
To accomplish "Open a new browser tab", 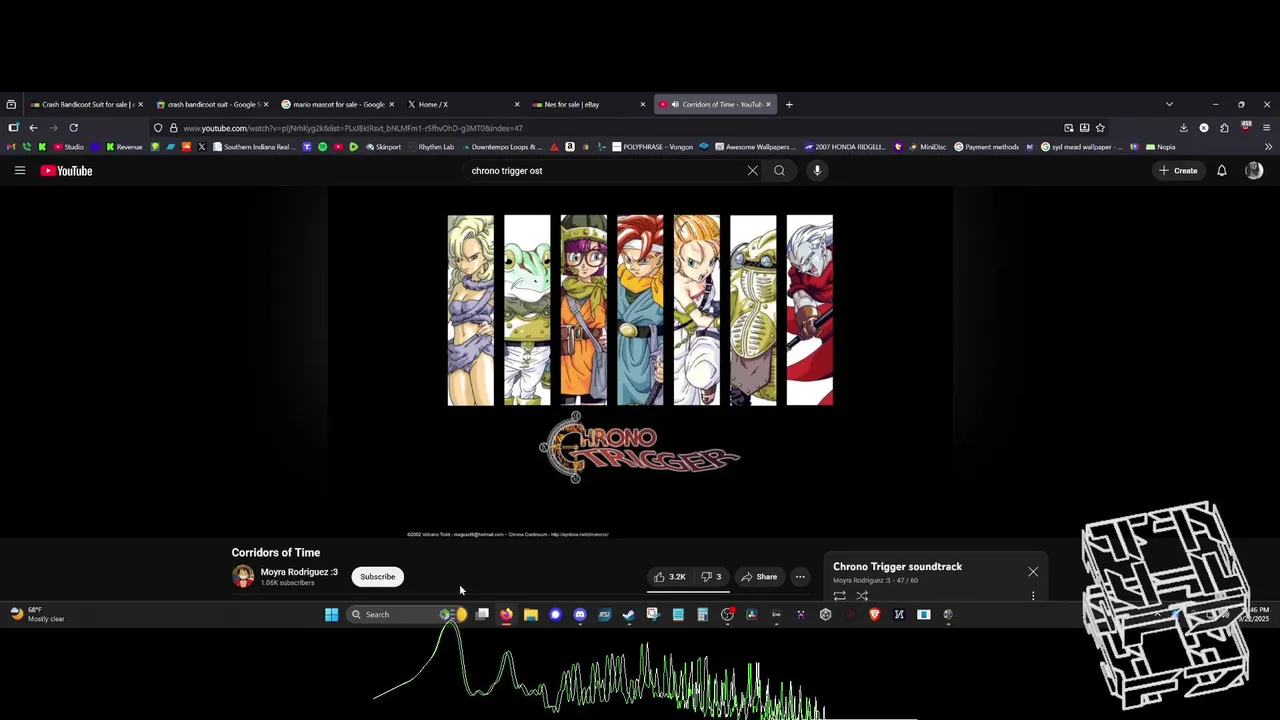I will pyautogui.click(x=789, y=104).
